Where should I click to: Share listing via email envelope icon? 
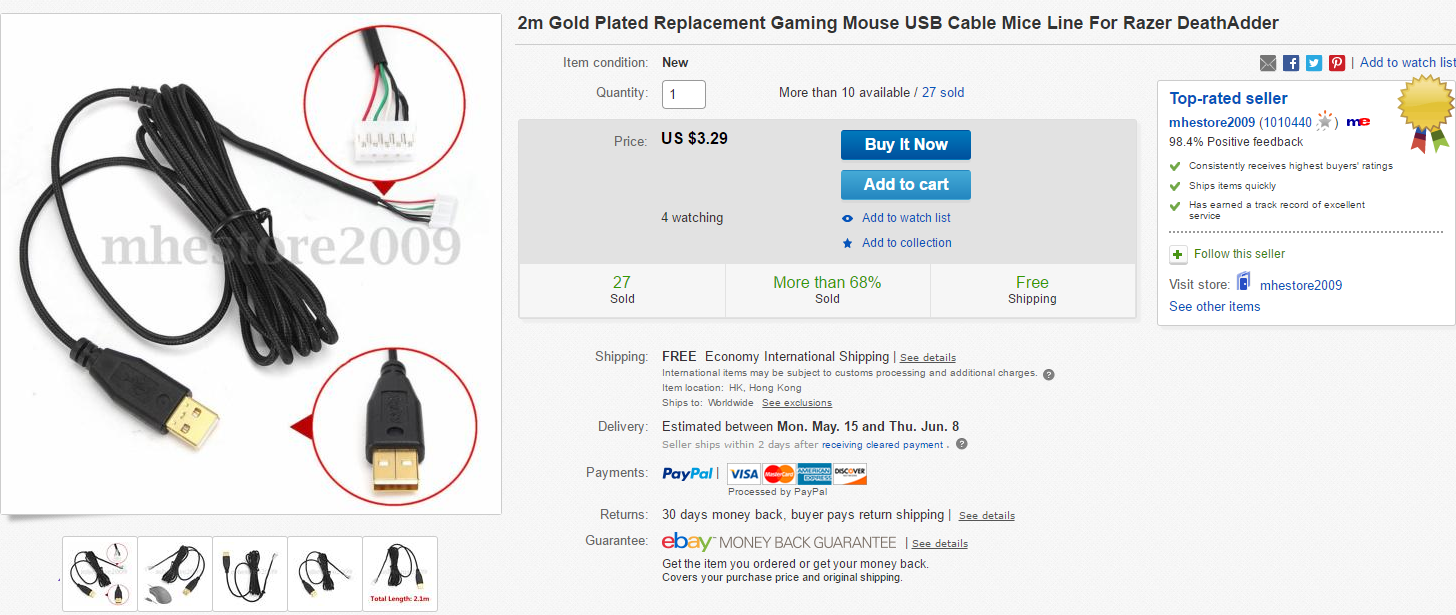point(1268,63)
